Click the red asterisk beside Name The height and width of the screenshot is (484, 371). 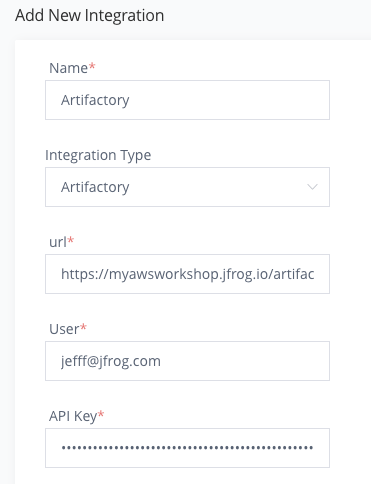[x=92, y=66]
